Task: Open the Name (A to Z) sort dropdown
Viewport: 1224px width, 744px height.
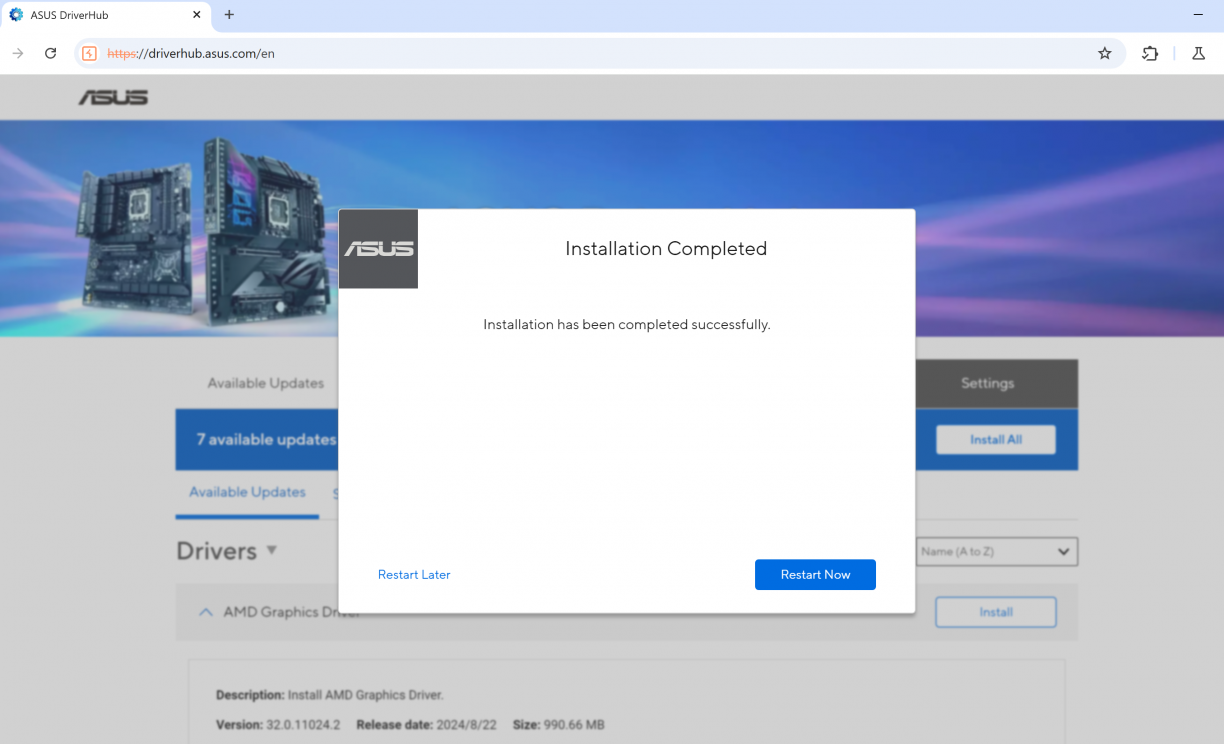Action: tap(996, 551)
